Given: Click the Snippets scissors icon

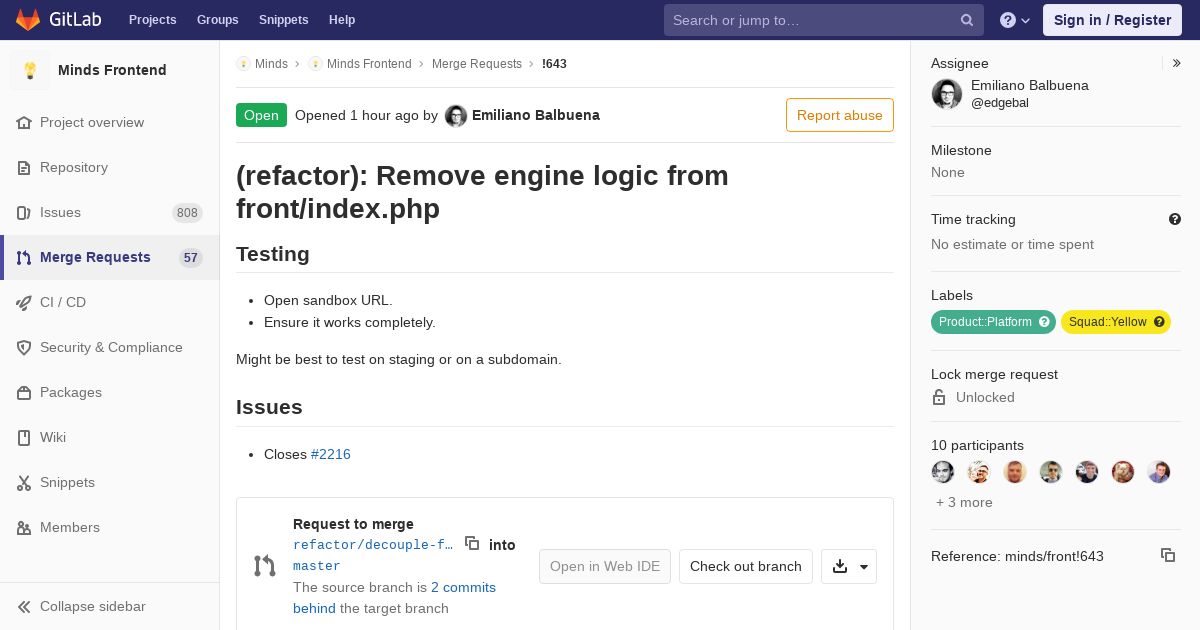Looking at the screenshot, I should pos(24,482).
